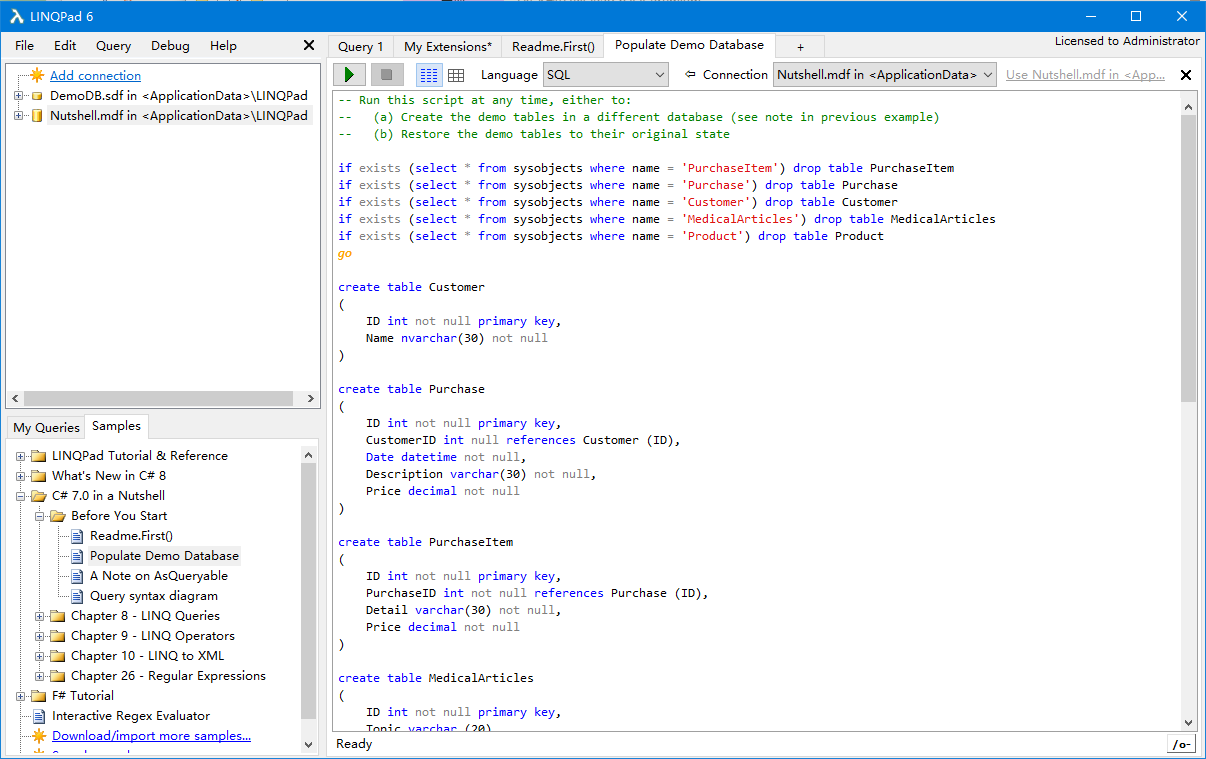Click the F# Tutorial folder icon
This screenshot has width=1206, height=759.
38,696
